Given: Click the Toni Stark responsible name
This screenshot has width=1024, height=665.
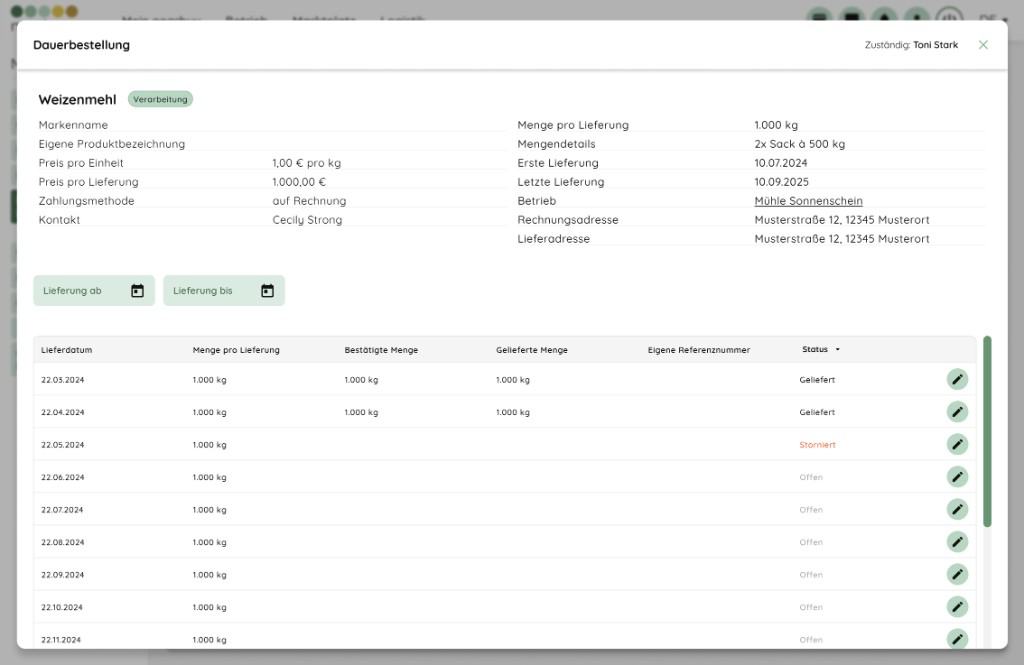Looking at the screenshot, I should tap(935, 45).
